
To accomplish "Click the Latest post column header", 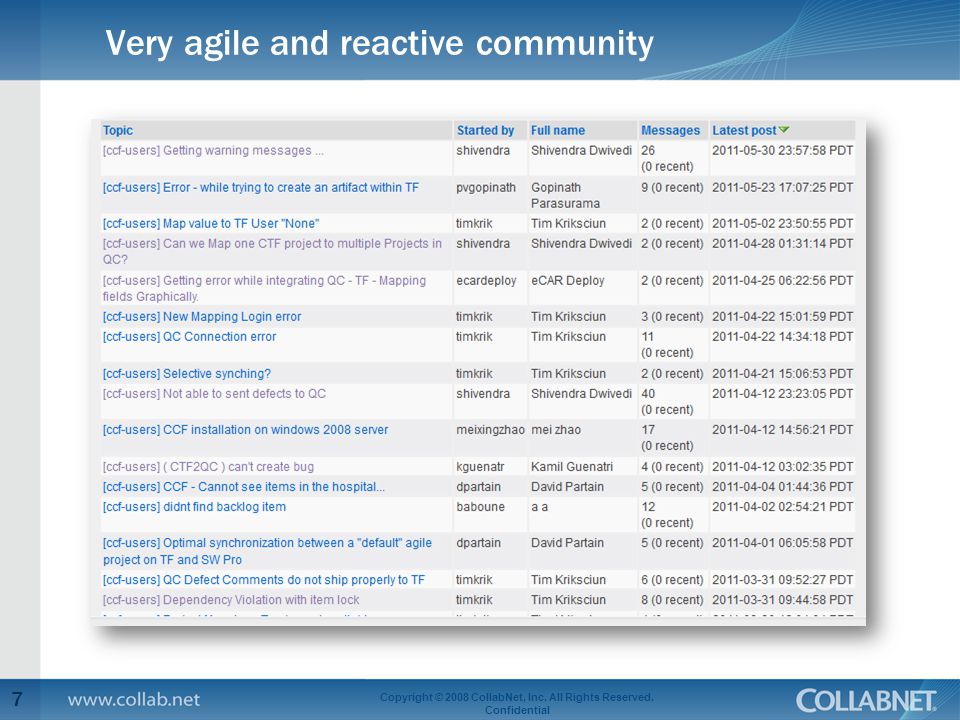I will click(744, 130).
